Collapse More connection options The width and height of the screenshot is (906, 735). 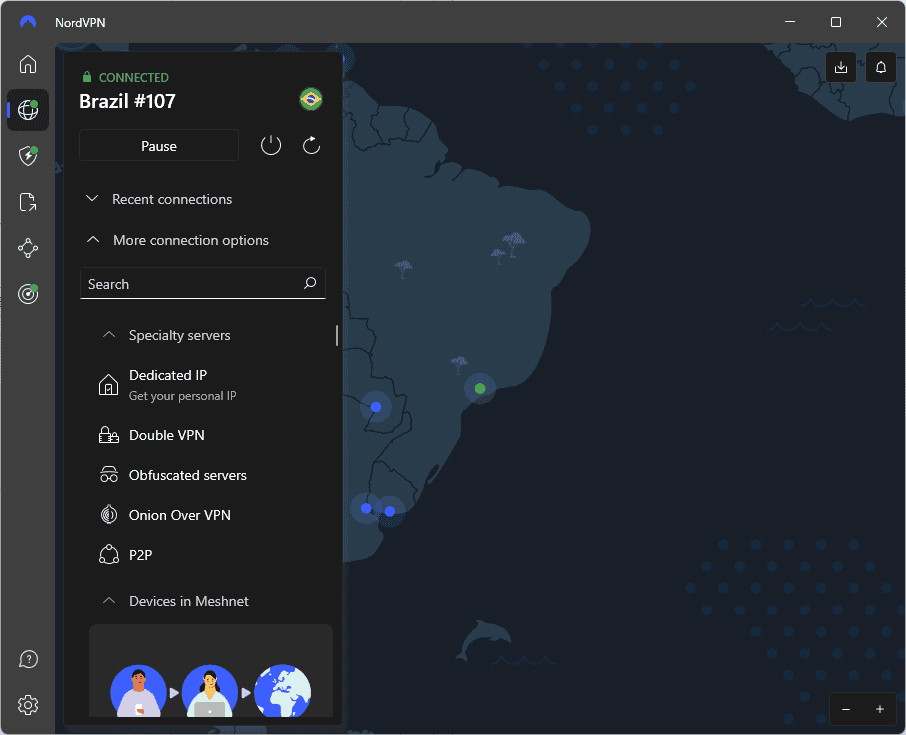[x=177, y=240]
